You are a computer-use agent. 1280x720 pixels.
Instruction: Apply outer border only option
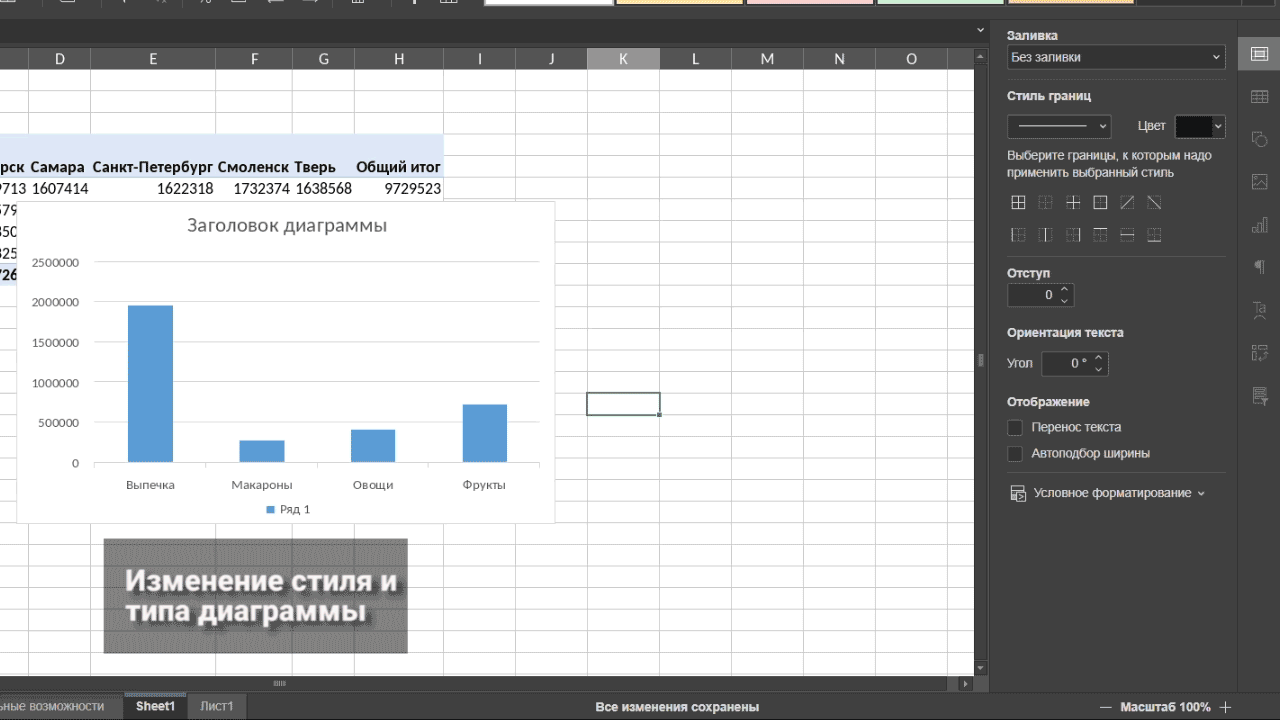tap(1100, 202)
